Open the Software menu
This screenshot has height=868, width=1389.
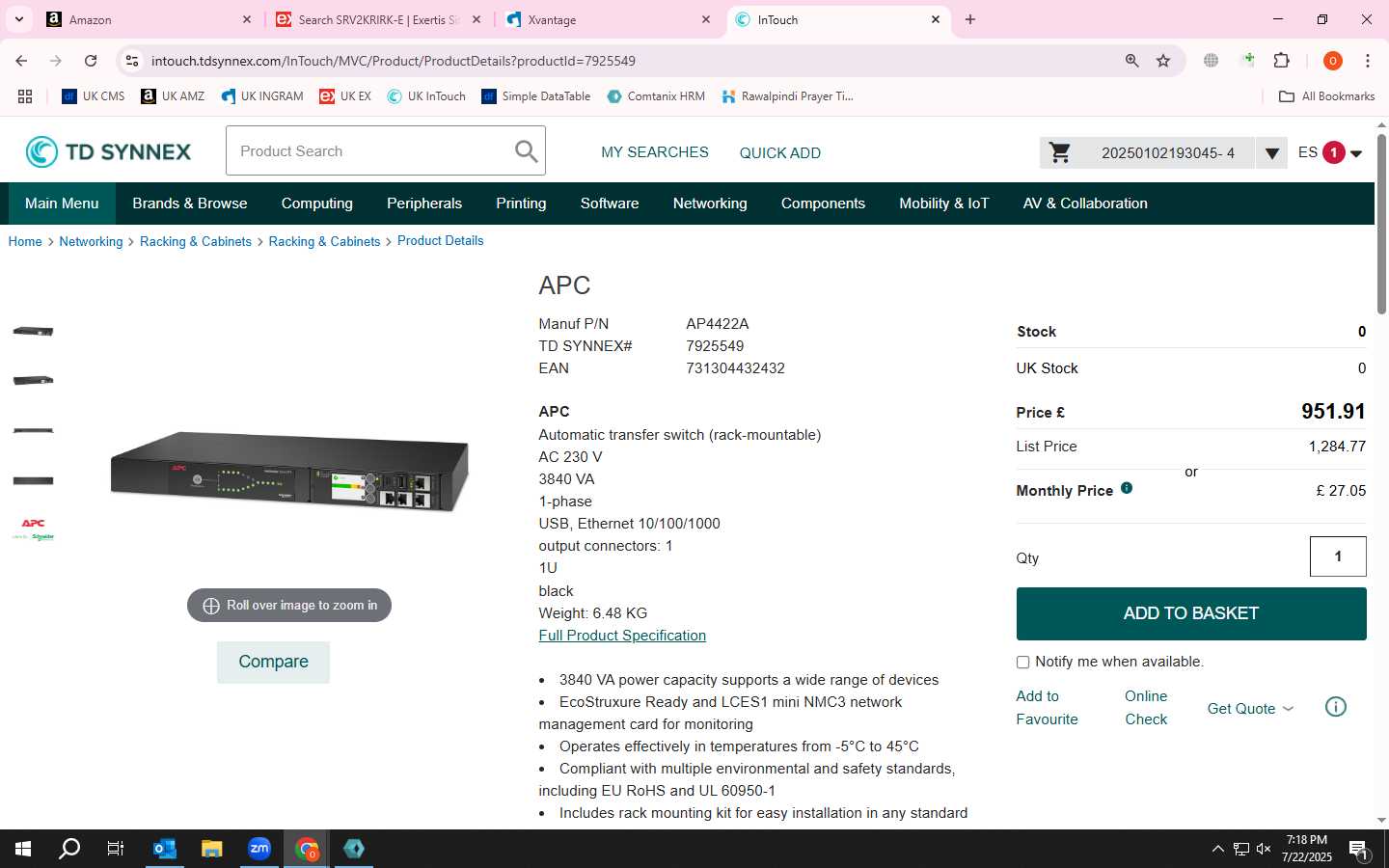click(610, 203)
